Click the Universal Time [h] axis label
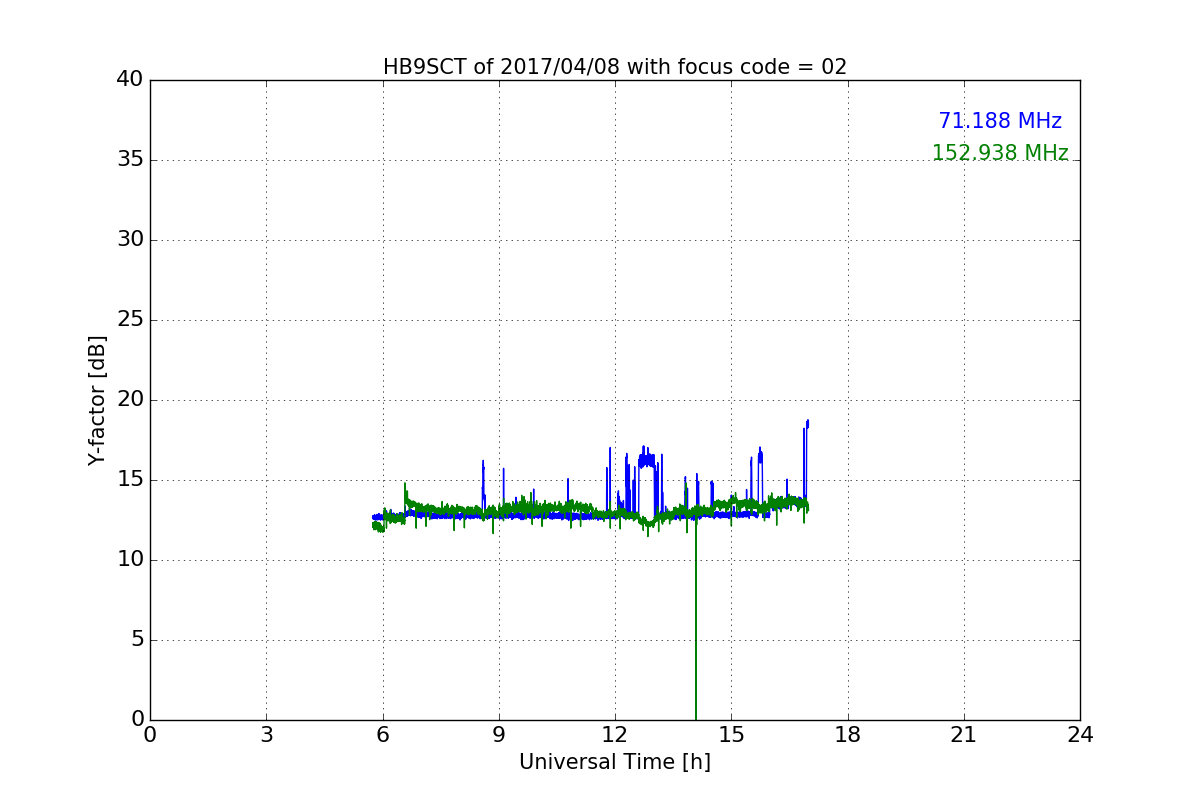1200x800 pixels. click(615, 762)
